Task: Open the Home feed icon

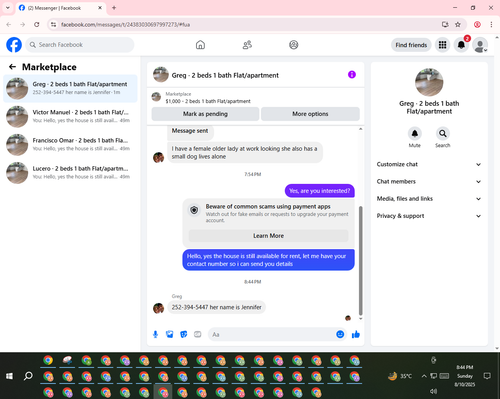Action: [x=200, y=45]
